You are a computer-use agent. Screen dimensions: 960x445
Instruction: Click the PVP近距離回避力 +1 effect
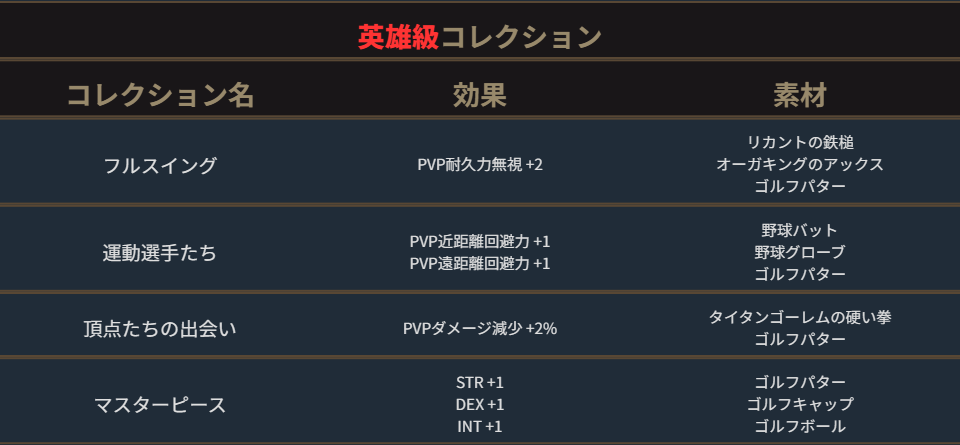coord(480,242)
